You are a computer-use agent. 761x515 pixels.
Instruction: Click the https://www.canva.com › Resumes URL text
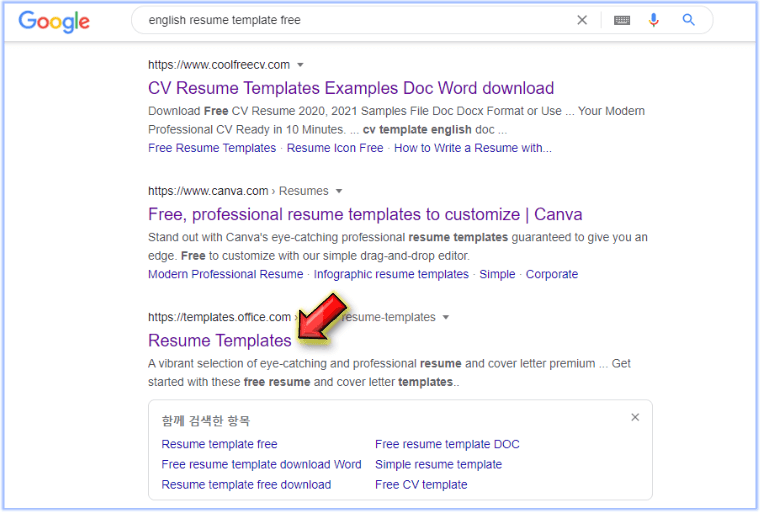(238, 191)
